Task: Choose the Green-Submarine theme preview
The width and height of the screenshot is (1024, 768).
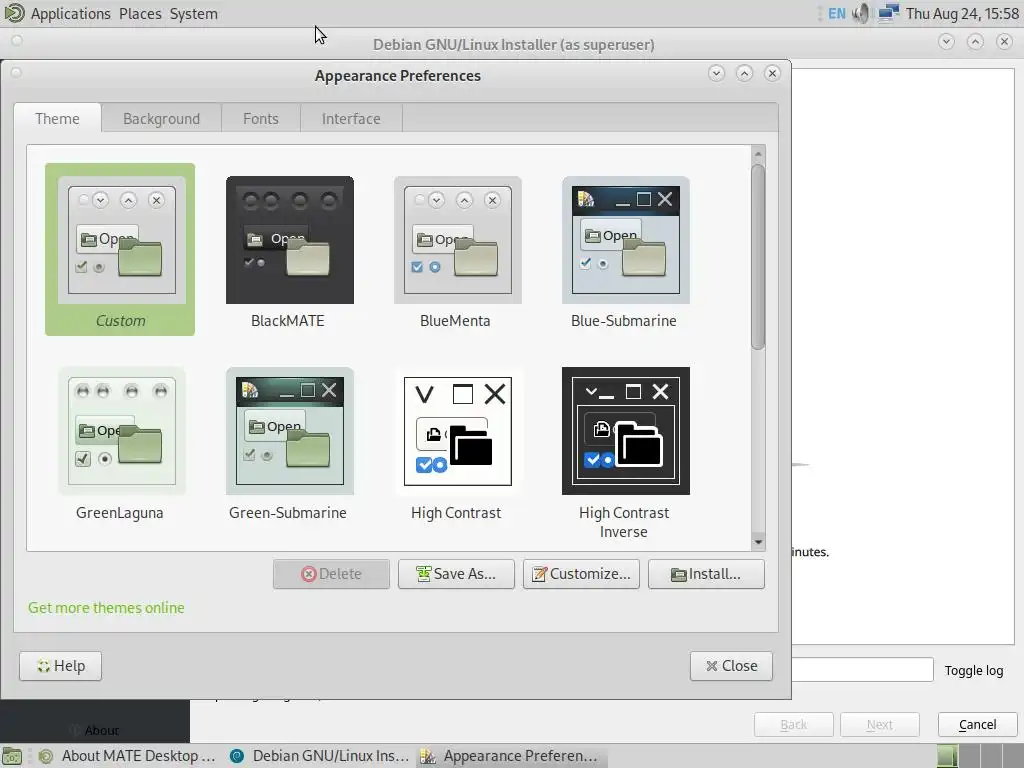Action: [x=289, y=431]
